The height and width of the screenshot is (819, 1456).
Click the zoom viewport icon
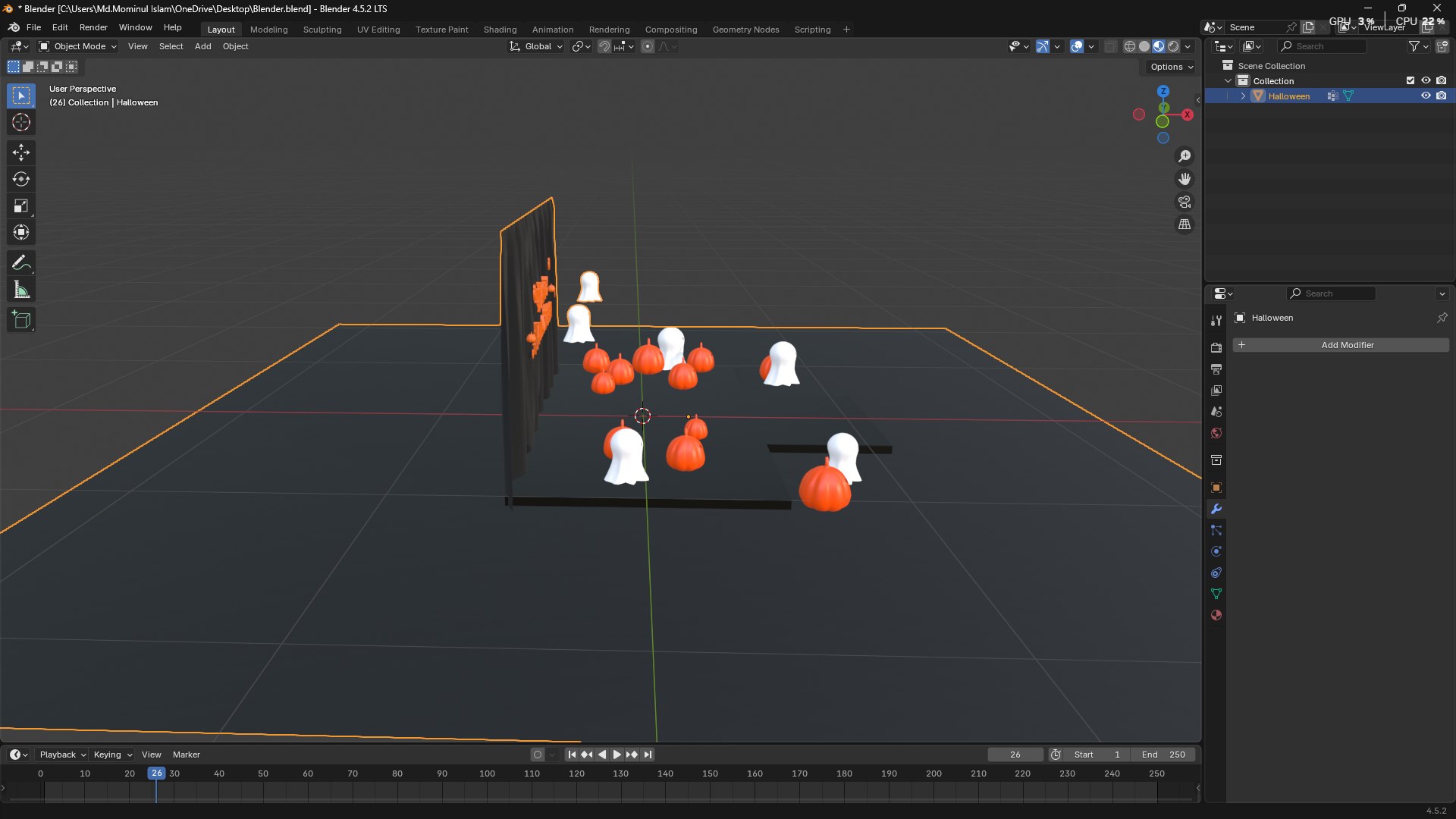click(1185, 156)
